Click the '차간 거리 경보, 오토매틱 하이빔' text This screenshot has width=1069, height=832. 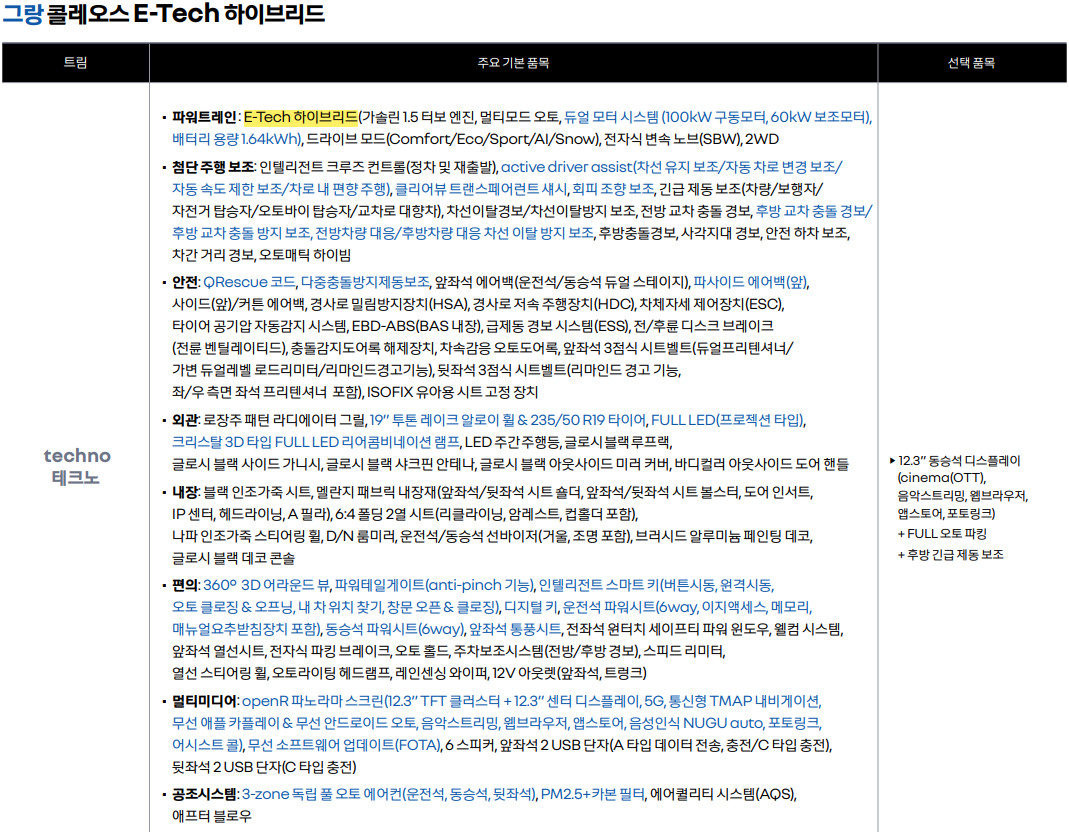click(261, 255)
